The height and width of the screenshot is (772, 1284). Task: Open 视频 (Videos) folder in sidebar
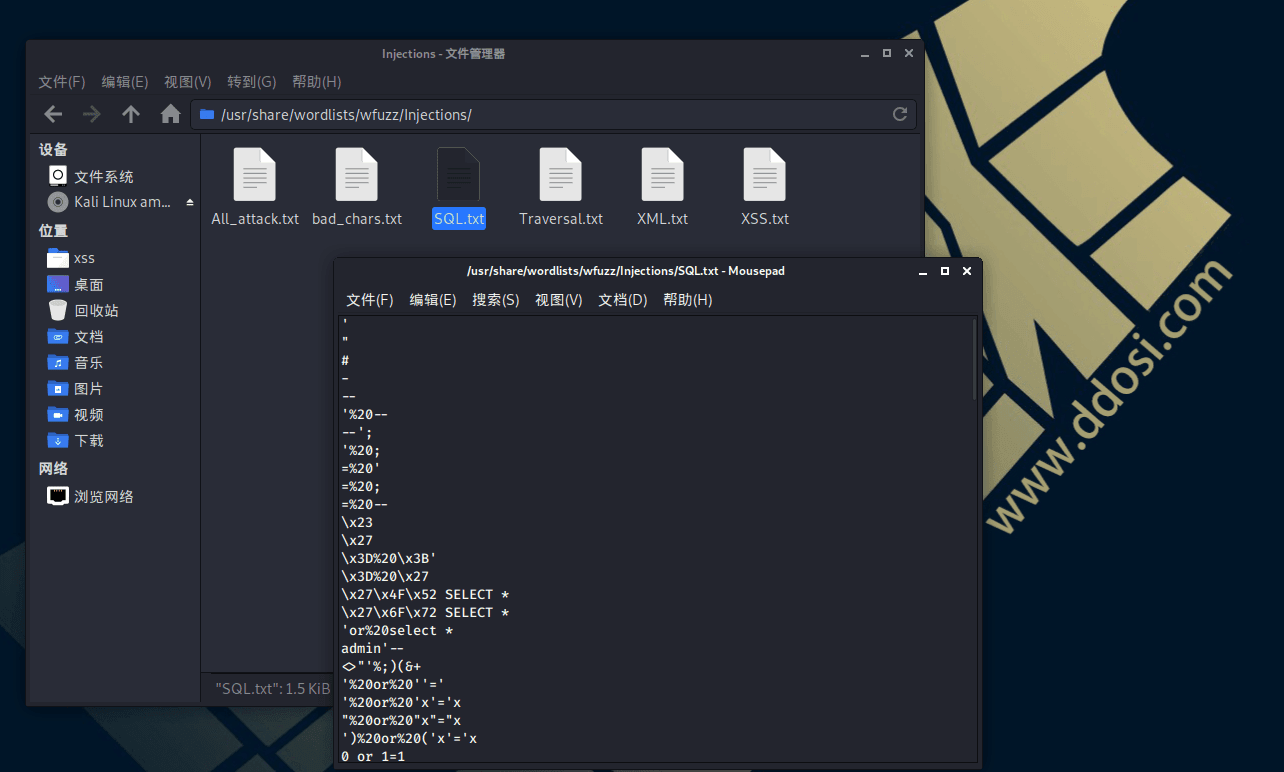76,414
